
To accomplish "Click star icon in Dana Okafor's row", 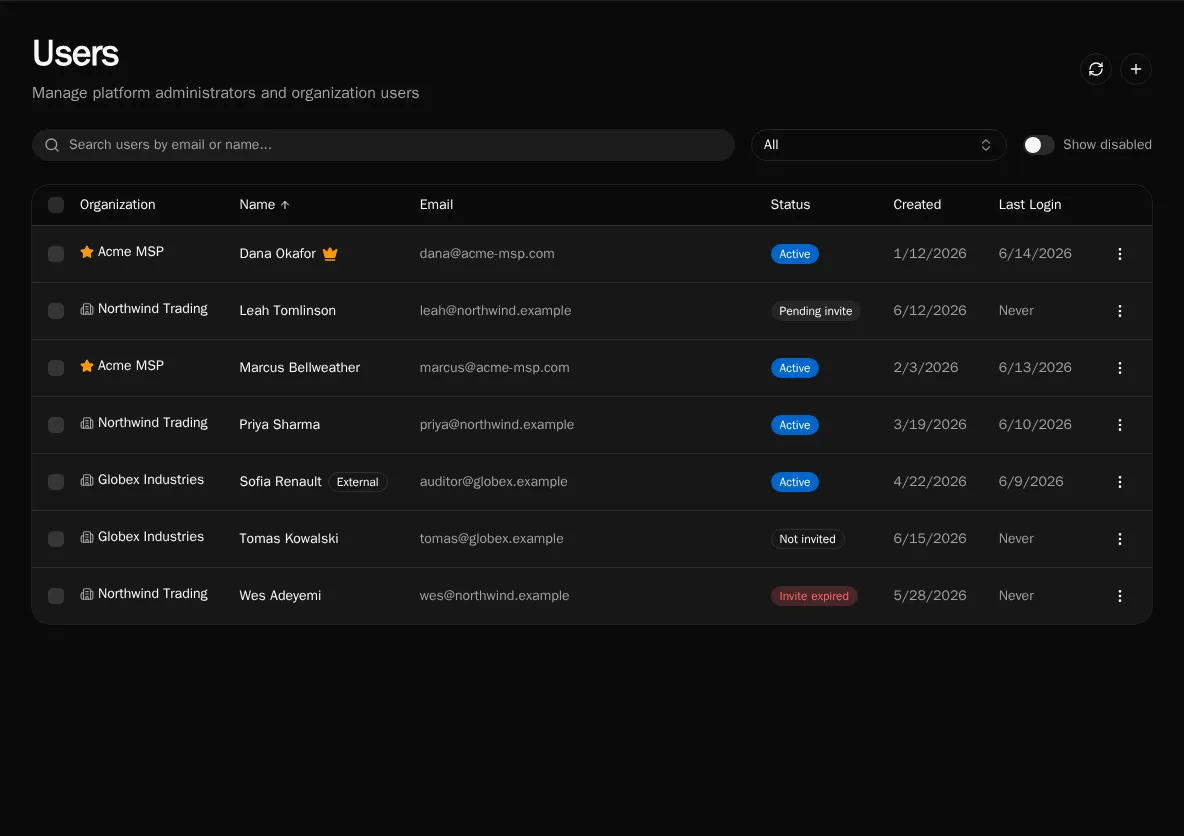I will point(87,251).
